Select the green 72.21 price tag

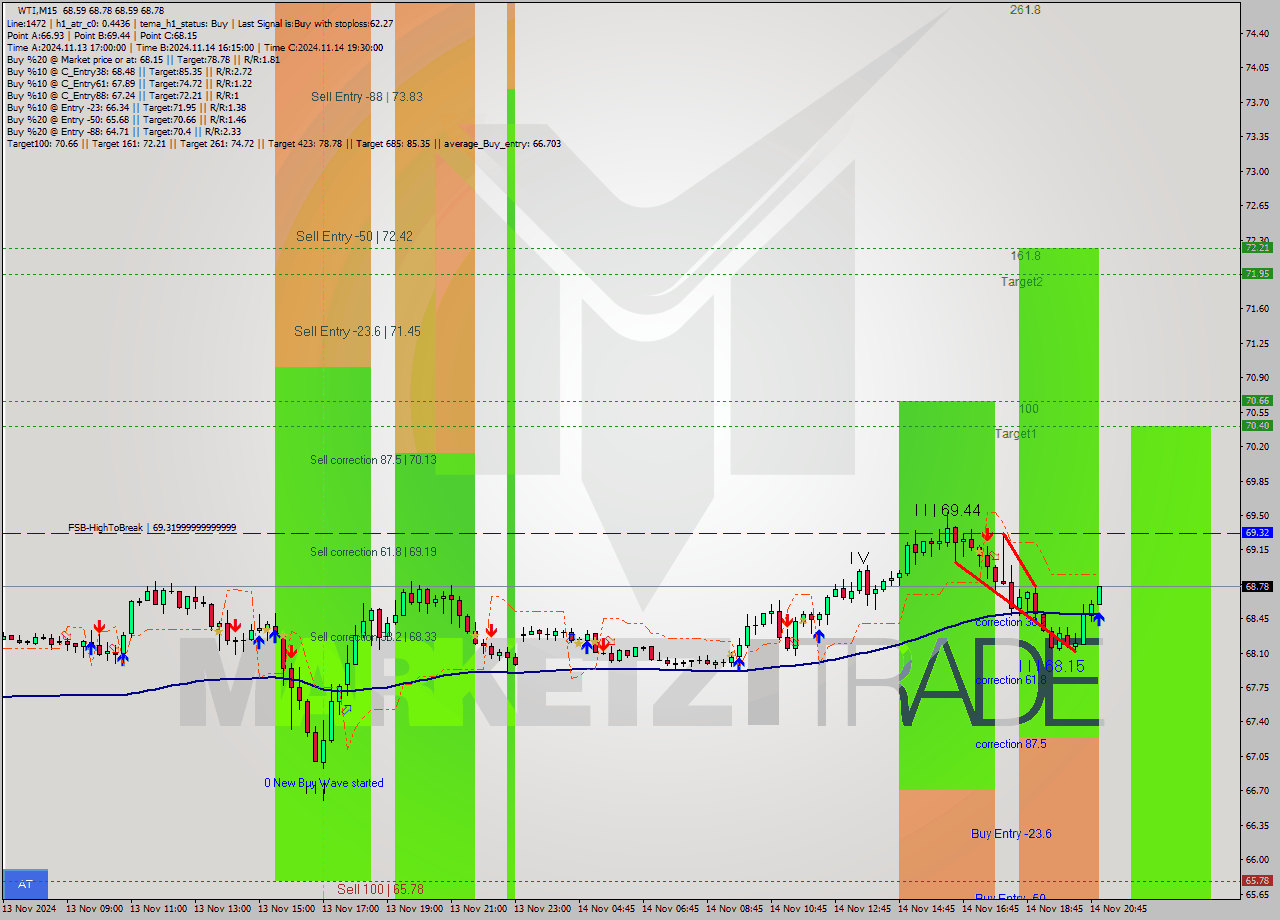[x=1257, y=248]
